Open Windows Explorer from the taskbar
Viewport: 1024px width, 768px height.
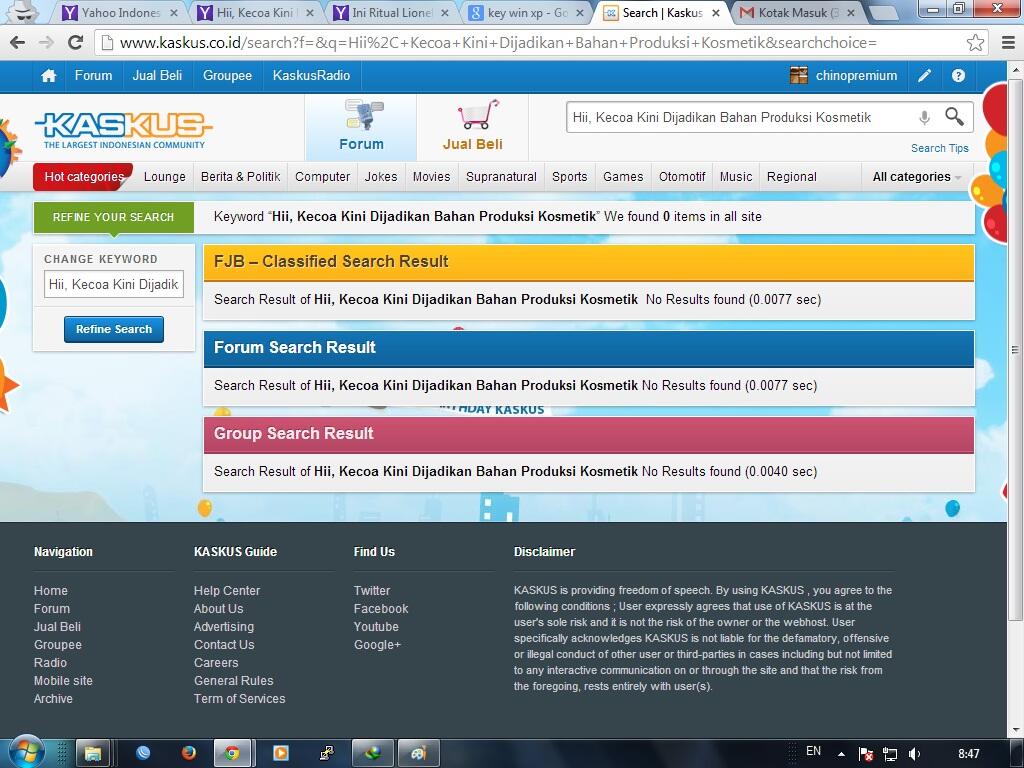(93, 754)
